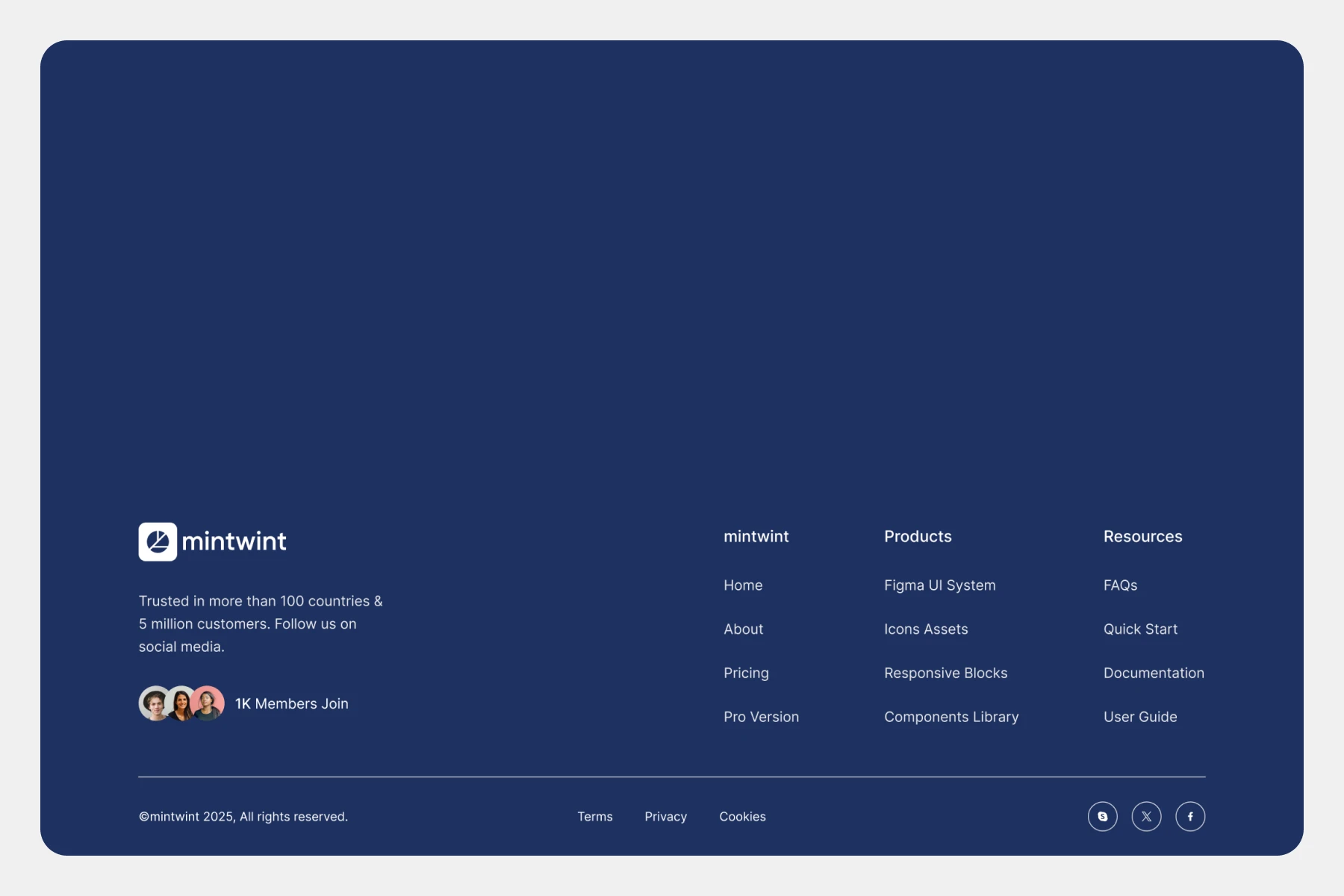
Task: Open the User Guide link
Action: pyautogui.click(x=1140, y=717)
